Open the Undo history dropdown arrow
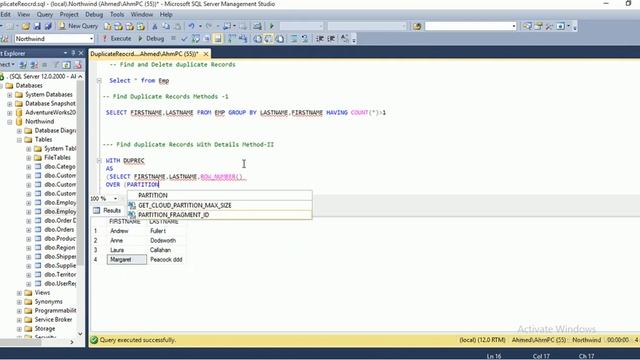 pyautogui.click(x=200, y=26)
